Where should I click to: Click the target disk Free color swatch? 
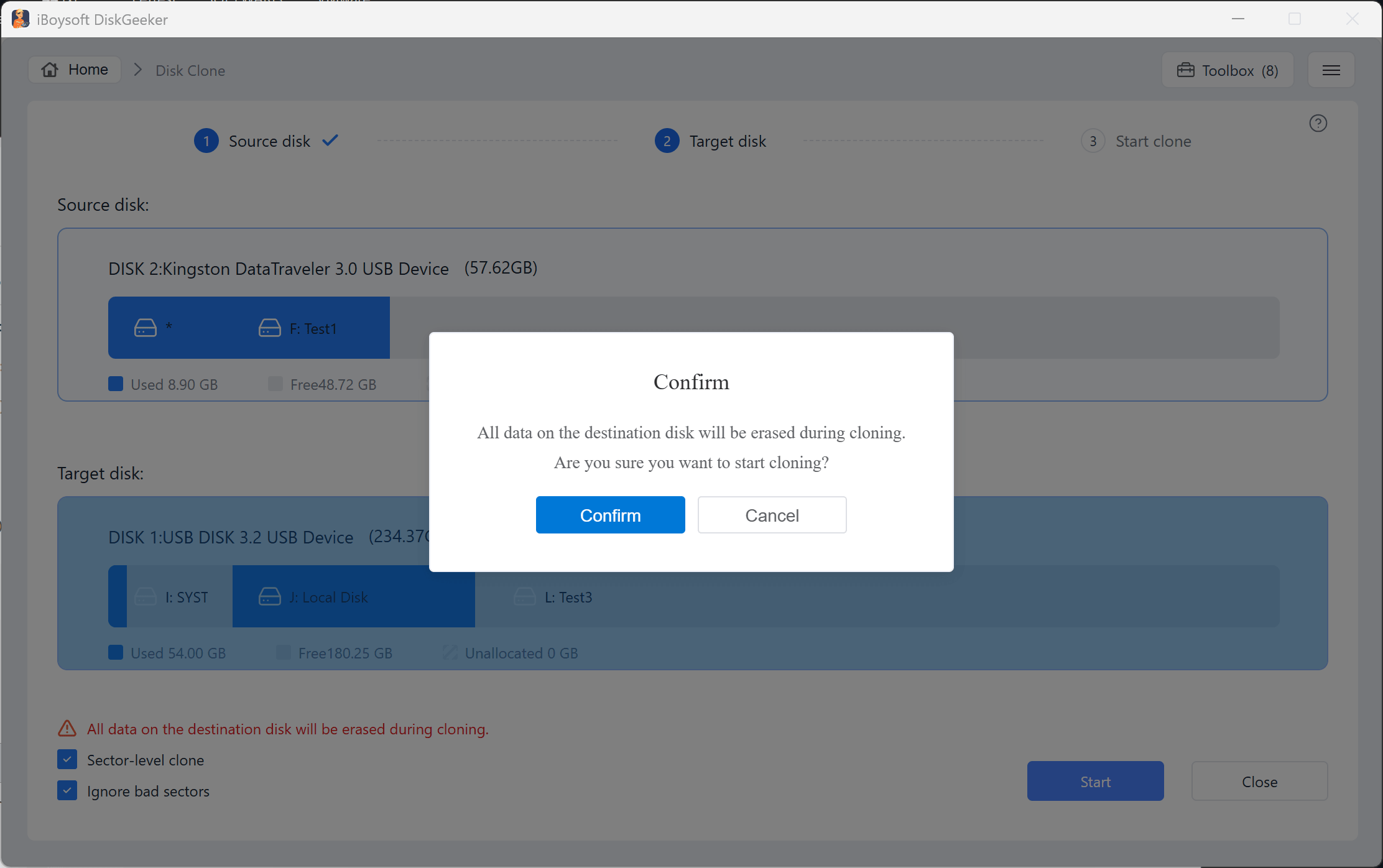[284, 652]
